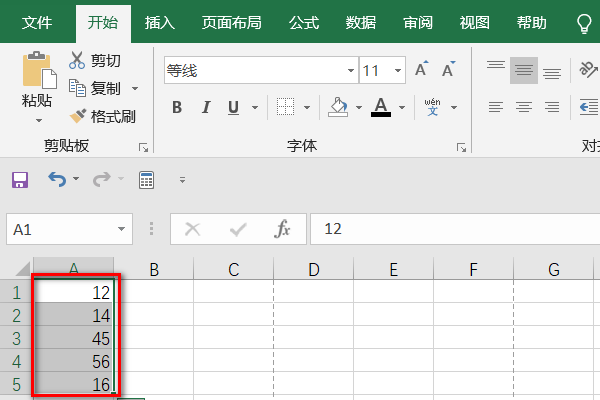Click cell A4 containing 56
This screenshot has height=400, width=600.
(73, 361)
